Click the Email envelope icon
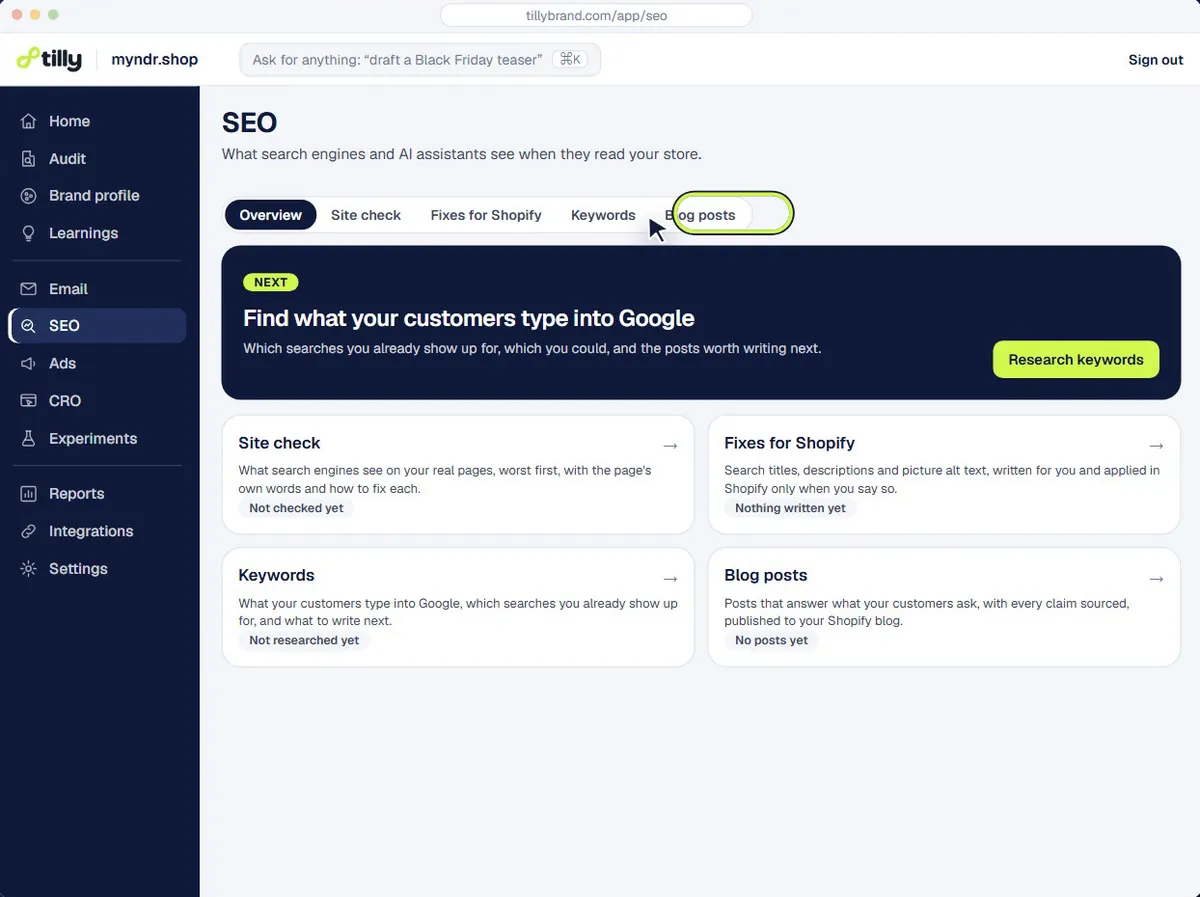The height and width of the screenshot is (897, 1200). pos(29,289)
